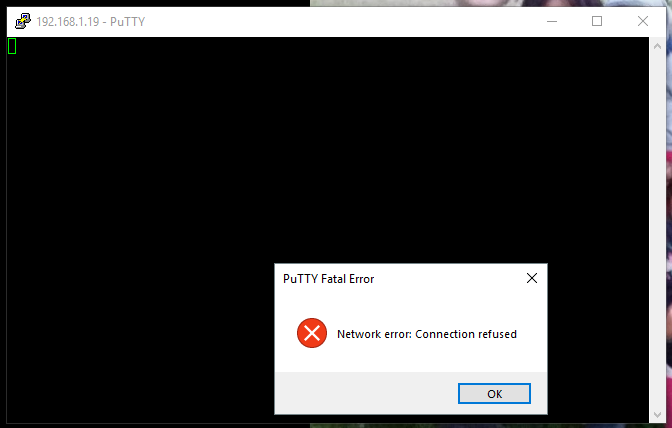Open the PuTTY system menu icon

click(23, 21)
